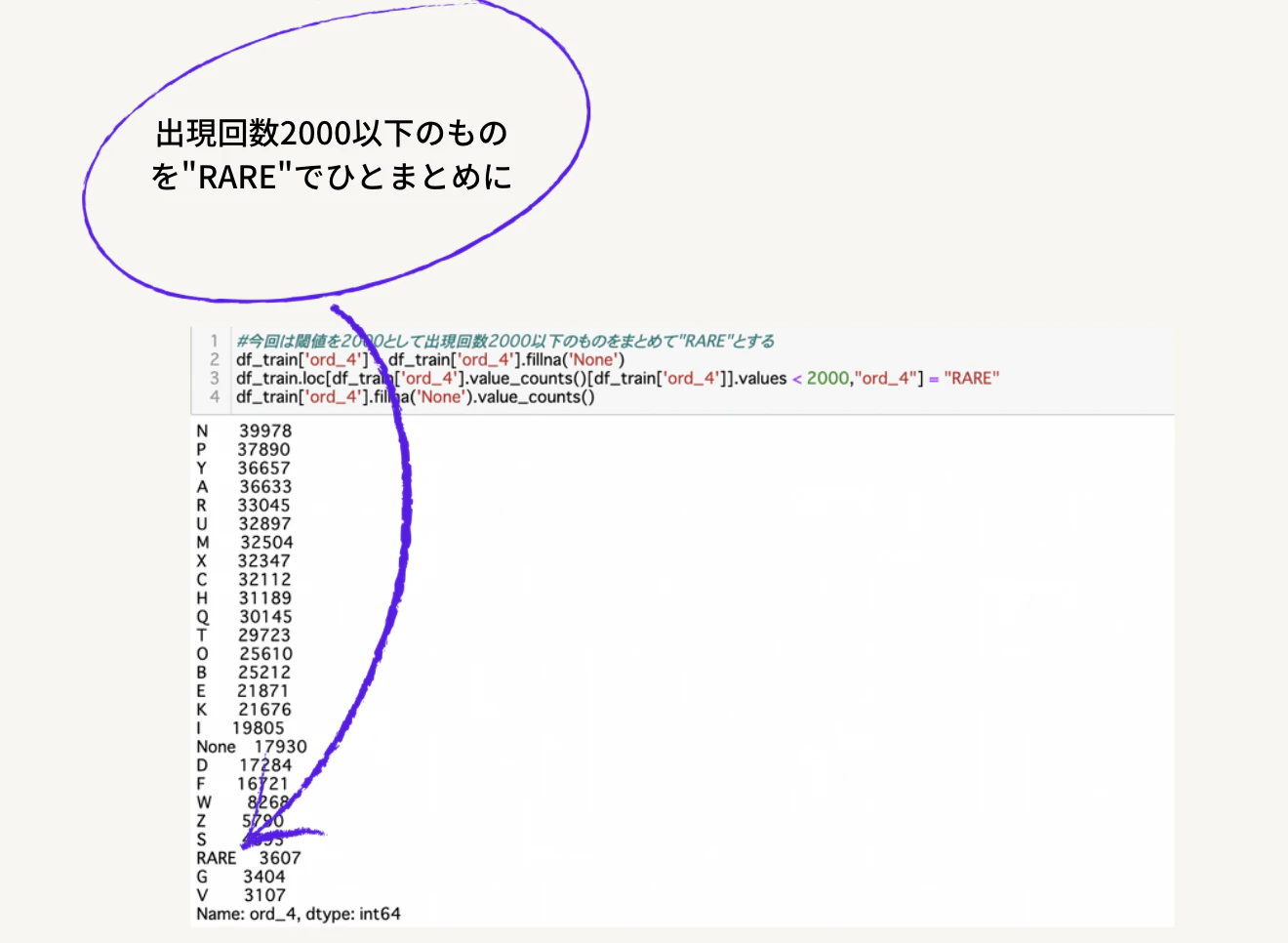This screenshot has height=943, width=1288.
Task: Click line number 1 in the code cell
Action: pyautogui.click(x=216, y=341)
